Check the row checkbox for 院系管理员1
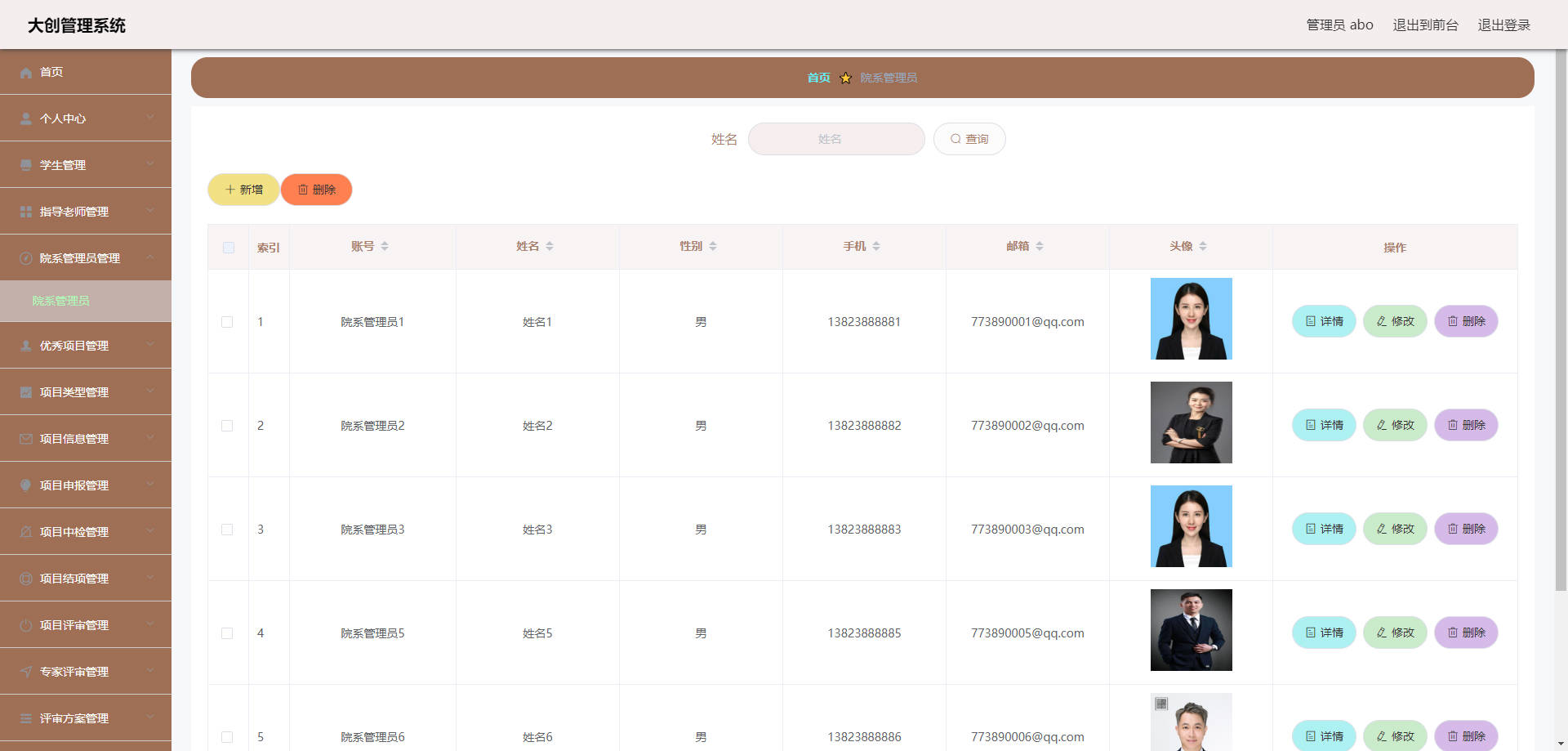1568x751 pixels. [227, 322]
